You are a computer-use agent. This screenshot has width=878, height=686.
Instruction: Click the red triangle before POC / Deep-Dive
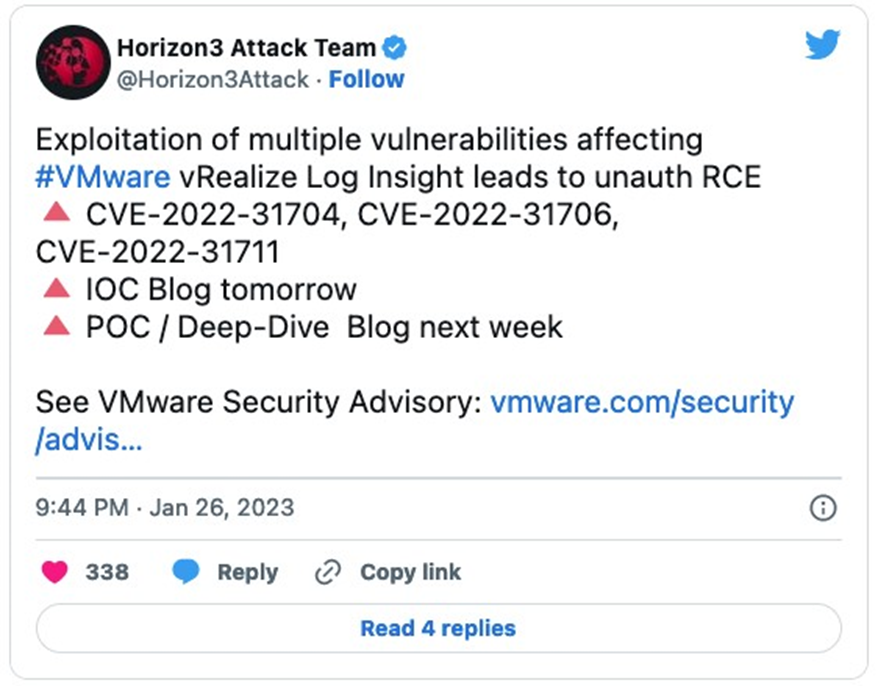pyautogui.click(x=57, y=325)
